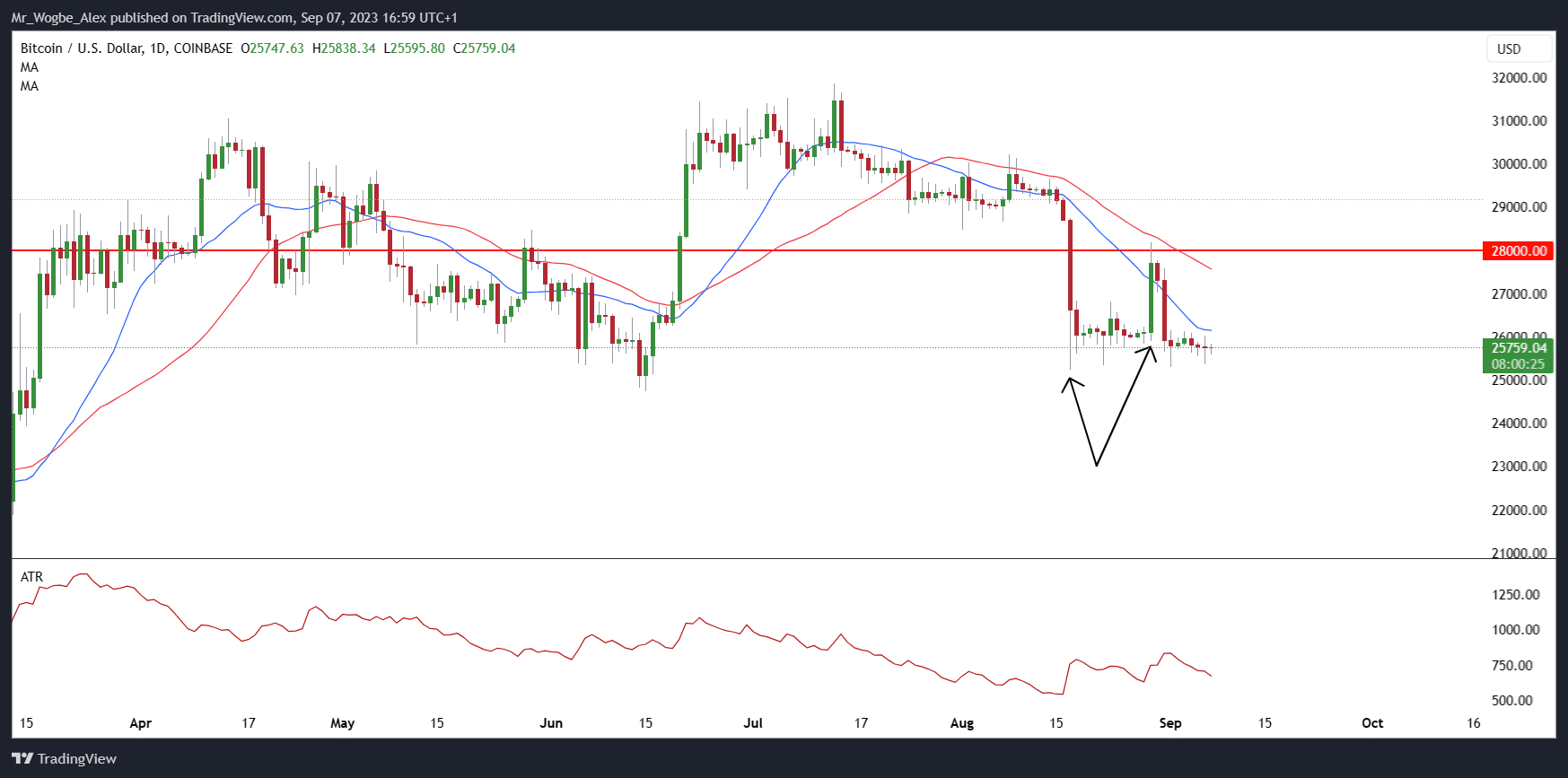Click the May label on time axis

pos(343,723)
